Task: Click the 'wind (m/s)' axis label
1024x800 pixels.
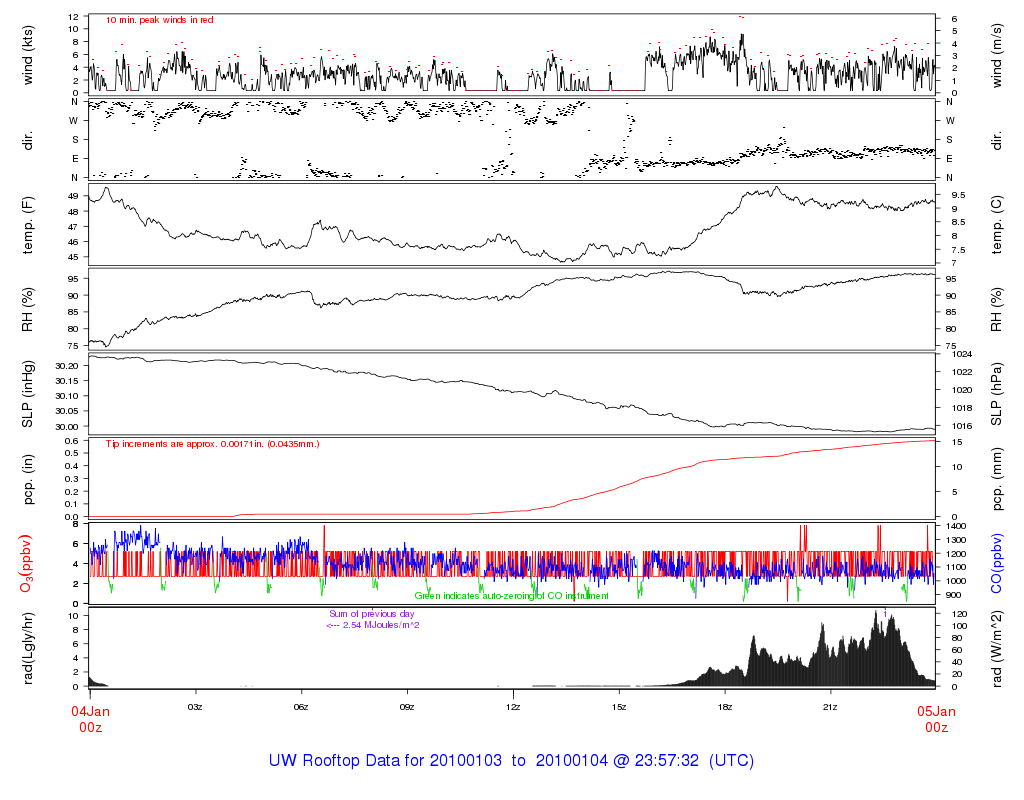Action: (997, 55)
